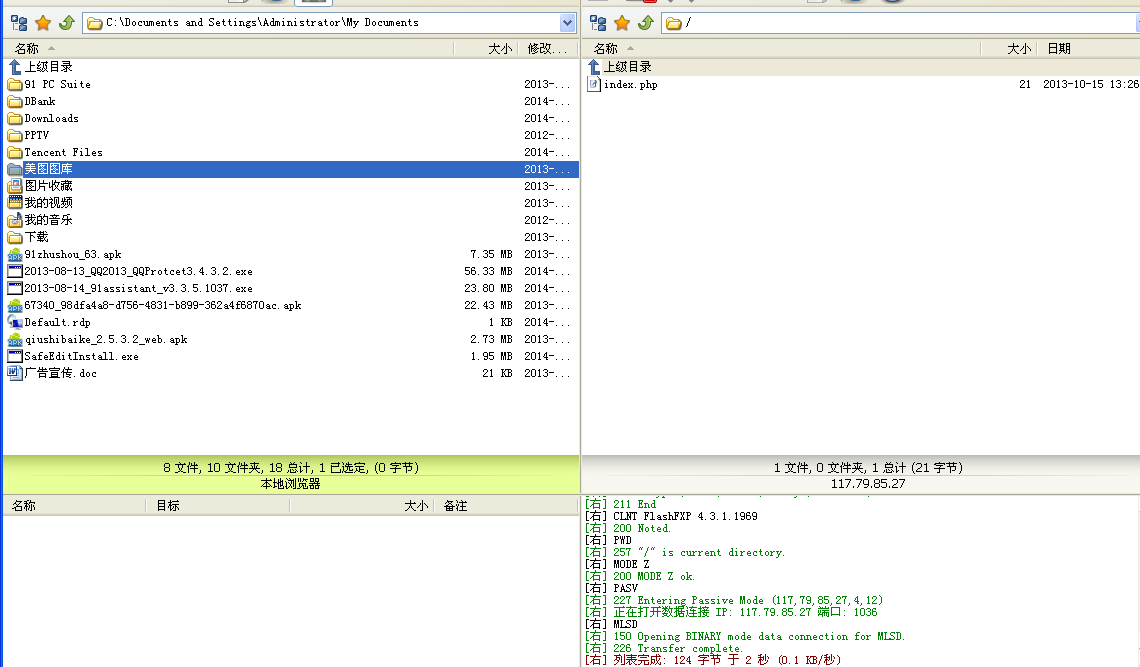Select the SafeEditInstall.exe file
The image size is (1140, 667).
coord(81,356)
